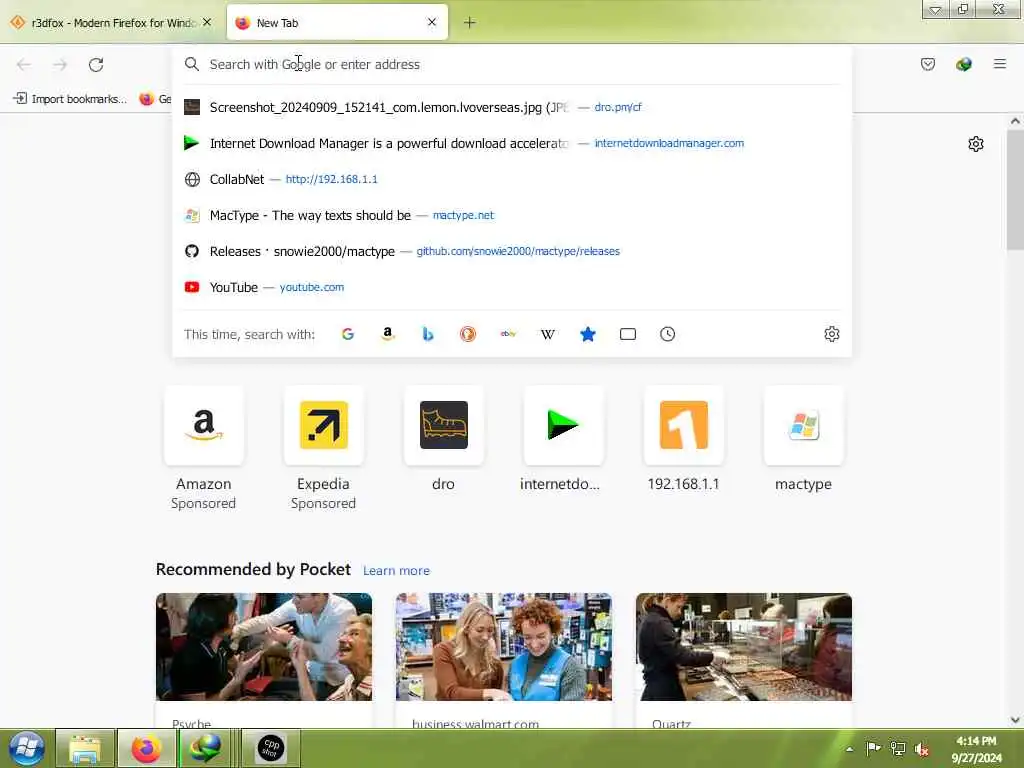Screen dimensions: 1024x768
Task: Click Firefox icon in the taskbar
Action: [146, 748]
